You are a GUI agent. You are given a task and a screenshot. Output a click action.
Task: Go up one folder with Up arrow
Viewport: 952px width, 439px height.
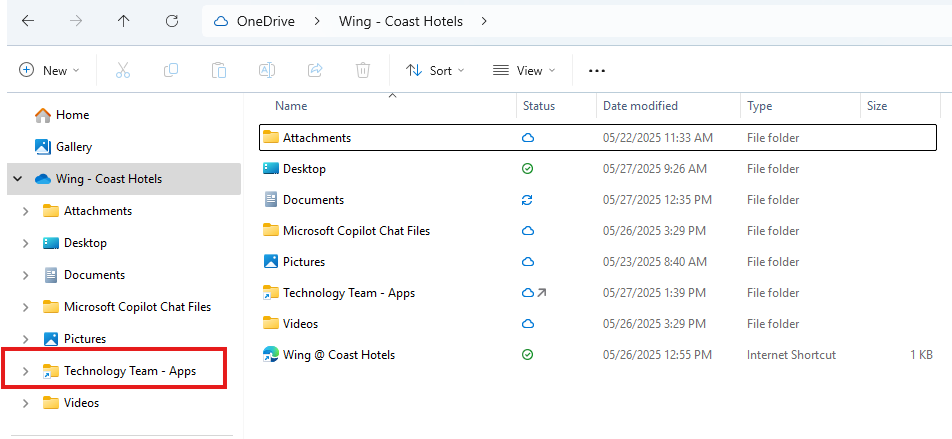point(123,20)
